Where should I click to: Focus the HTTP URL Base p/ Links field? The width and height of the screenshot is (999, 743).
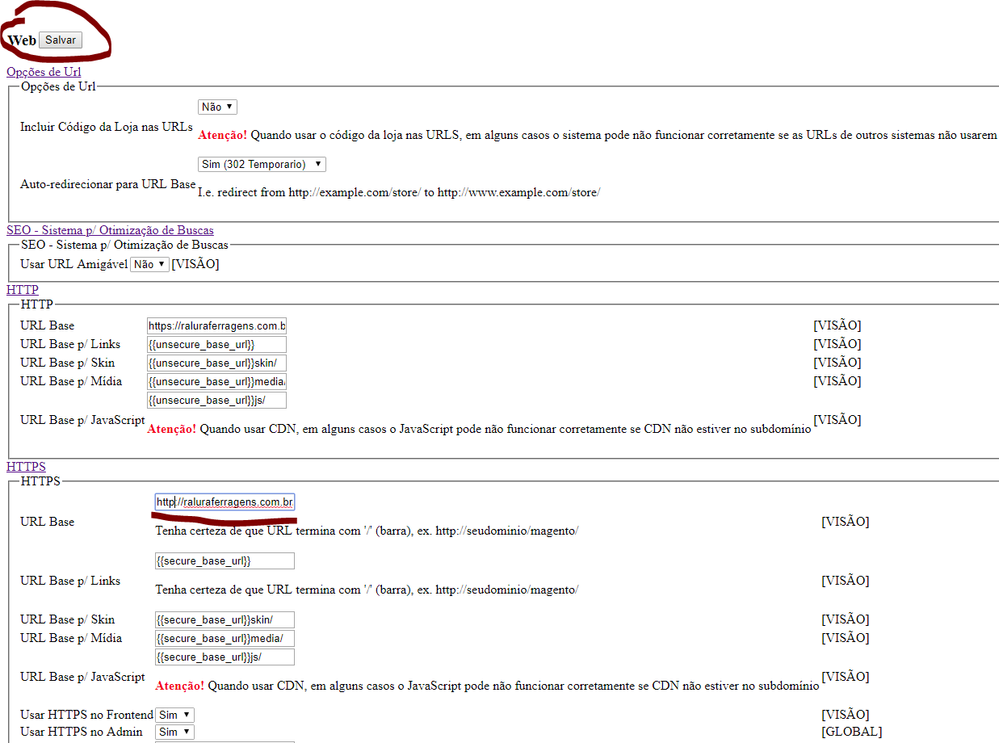(216, 344)
